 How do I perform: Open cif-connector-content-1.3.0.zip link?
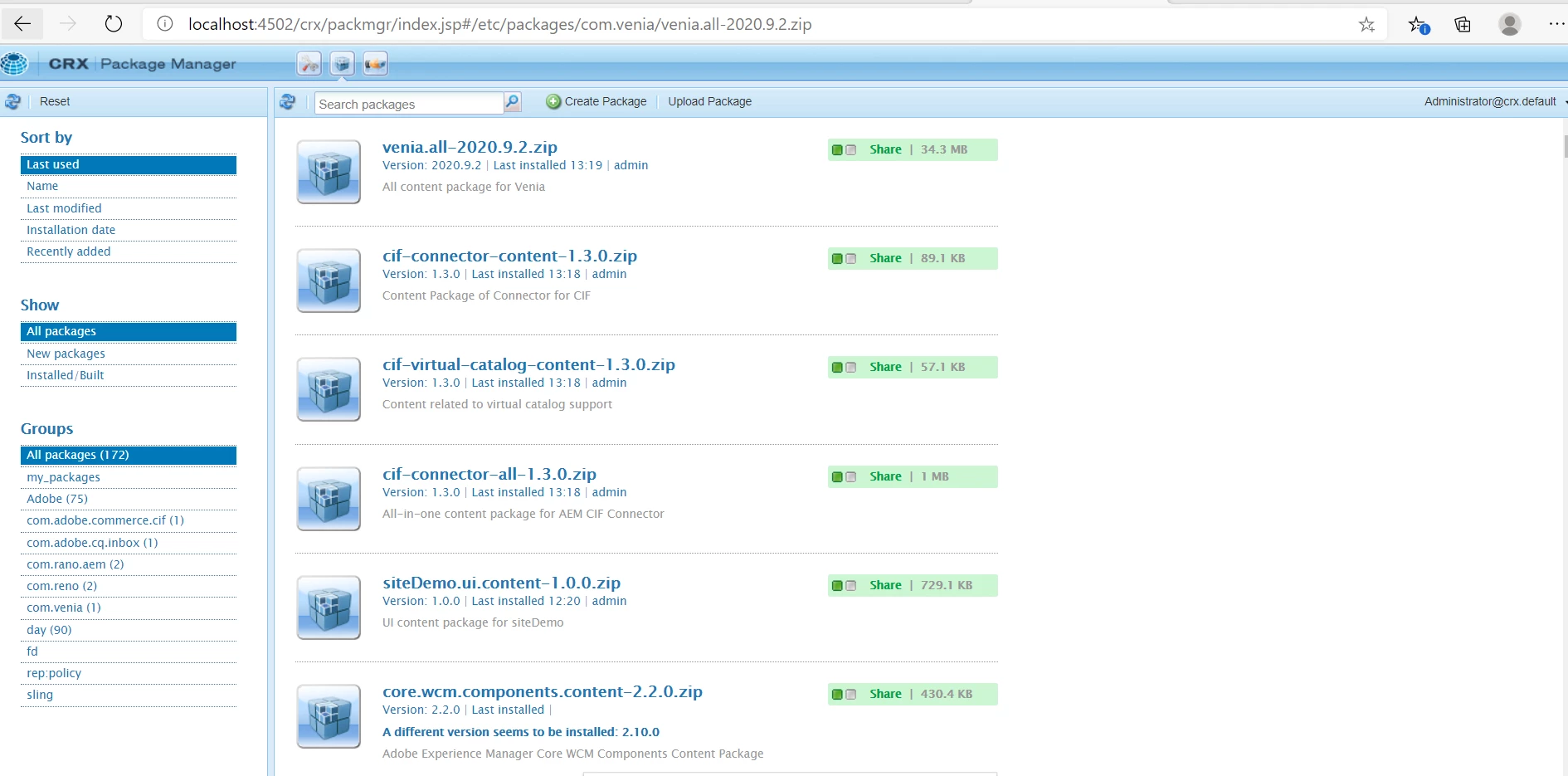click(509, 256)
